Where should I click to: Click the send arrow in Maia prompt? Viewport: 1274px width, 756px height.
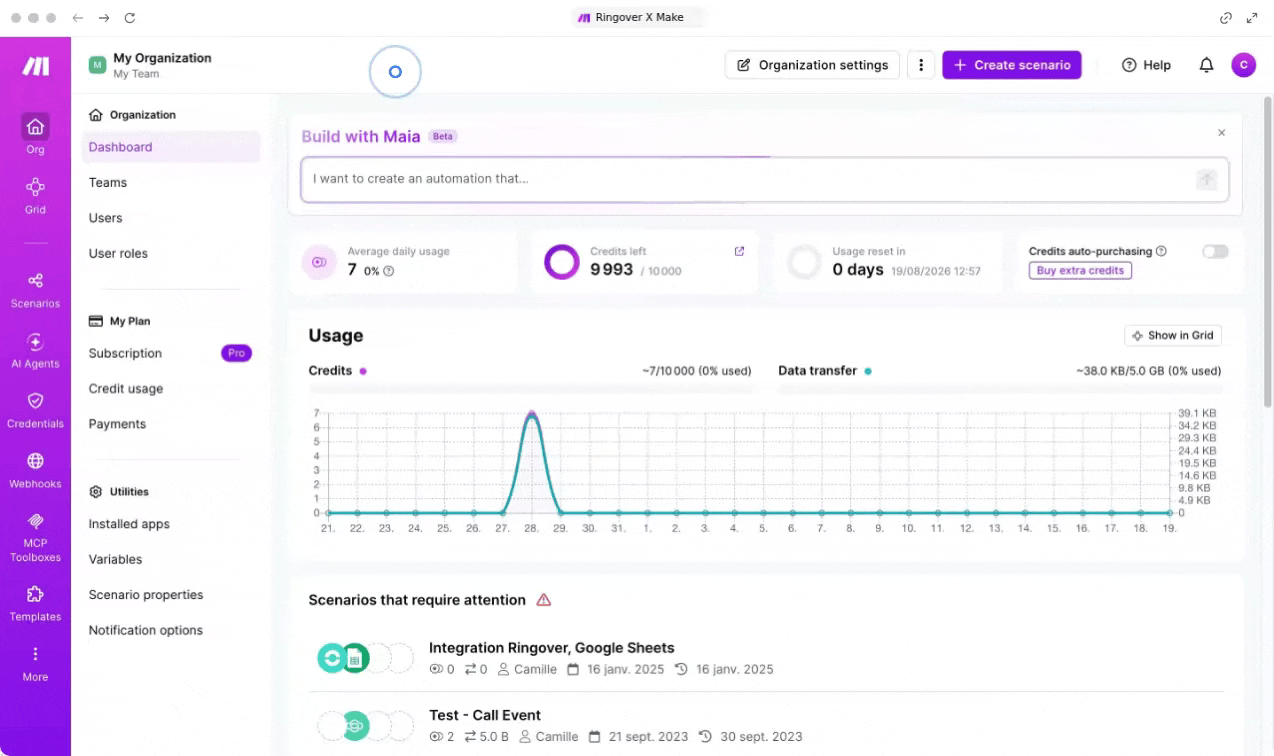(1207, 179)
